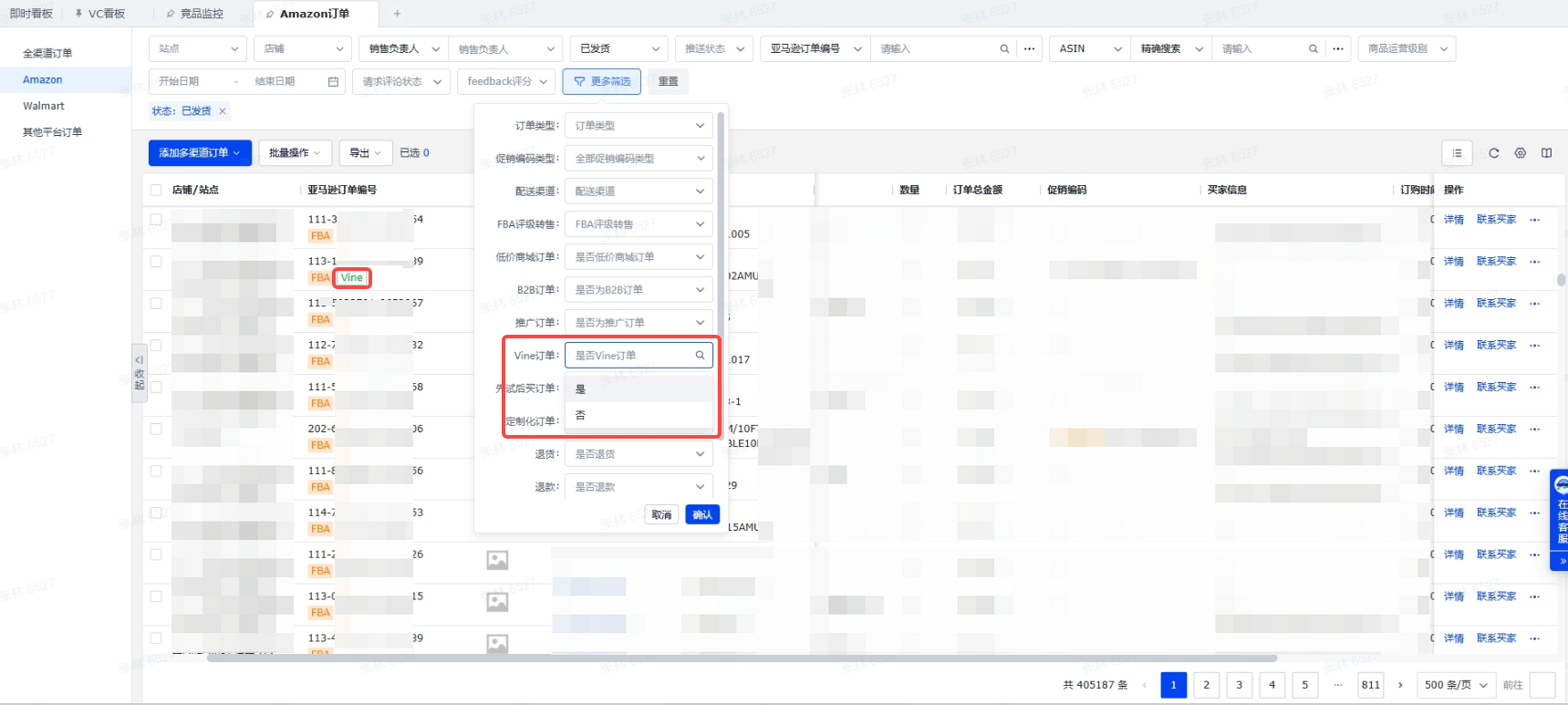The height and width of the screenshot is (705, 1568).
Task: Switch to VC看板 tab
Action: tap(100, 14)
